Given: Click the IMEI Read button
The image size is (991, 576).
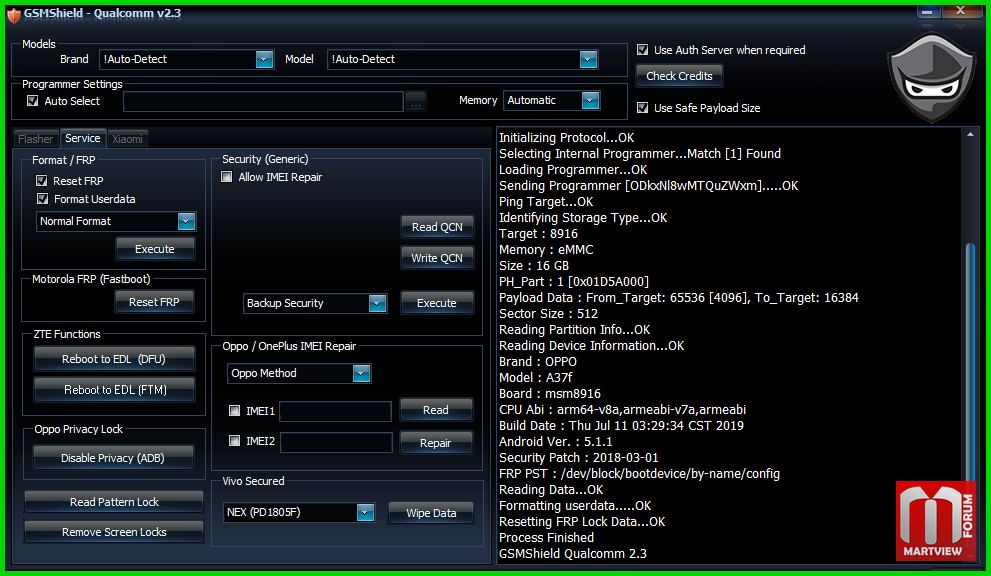Looking at the screenshot, I should pos(436,410).
